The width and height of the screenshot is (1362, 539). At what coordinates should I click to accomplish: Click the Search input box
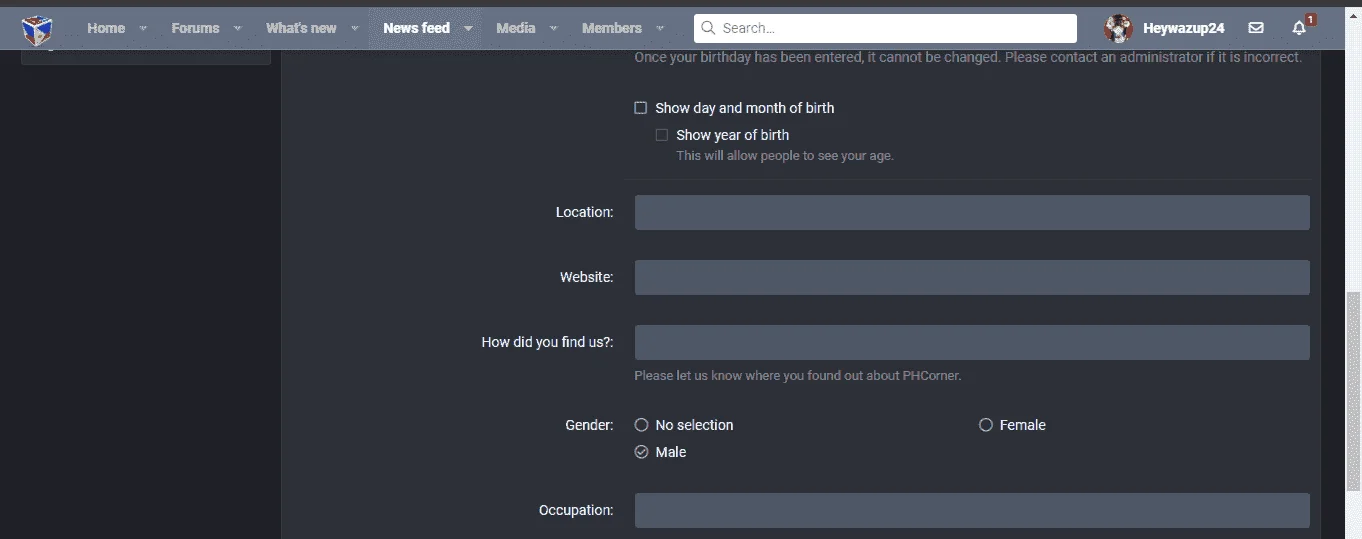pyautogui.click(x=885, y=28)
